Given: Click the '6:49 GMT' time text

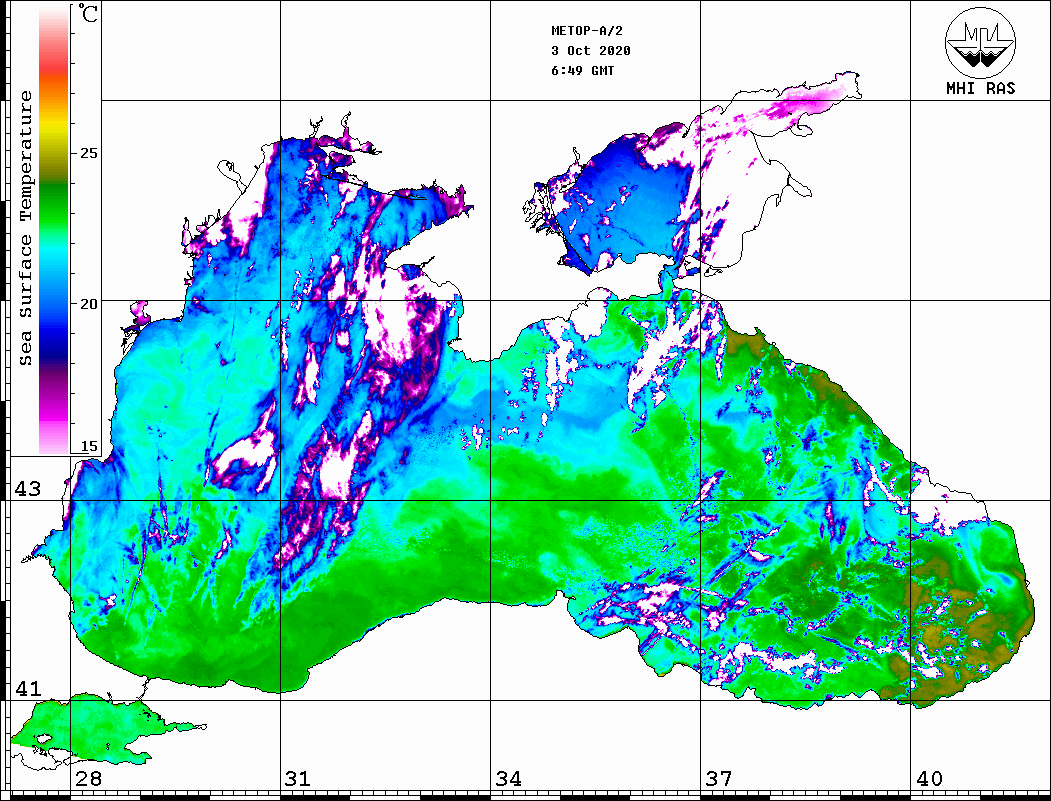Looking at the screenshot, I should coord(582,70).
